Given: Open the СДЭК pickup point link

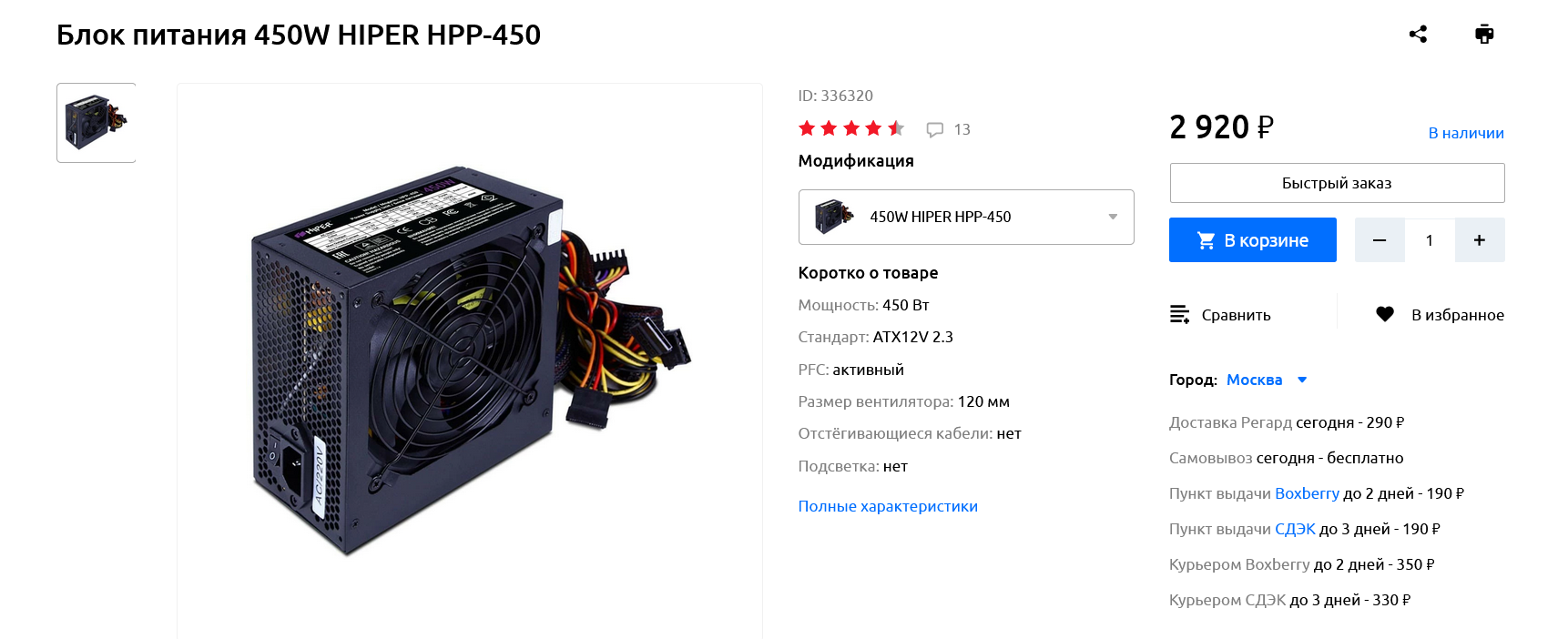Looking at the screenshot, I should coord(1295,529).
